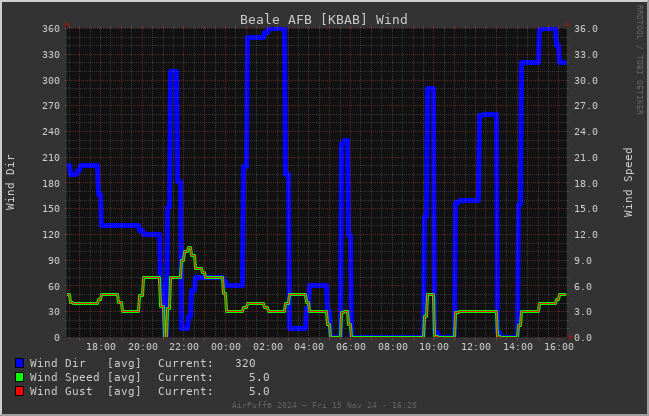Click the 30.0 right axis value
Viewport: 649px width, 416px height.
[586, 81]
